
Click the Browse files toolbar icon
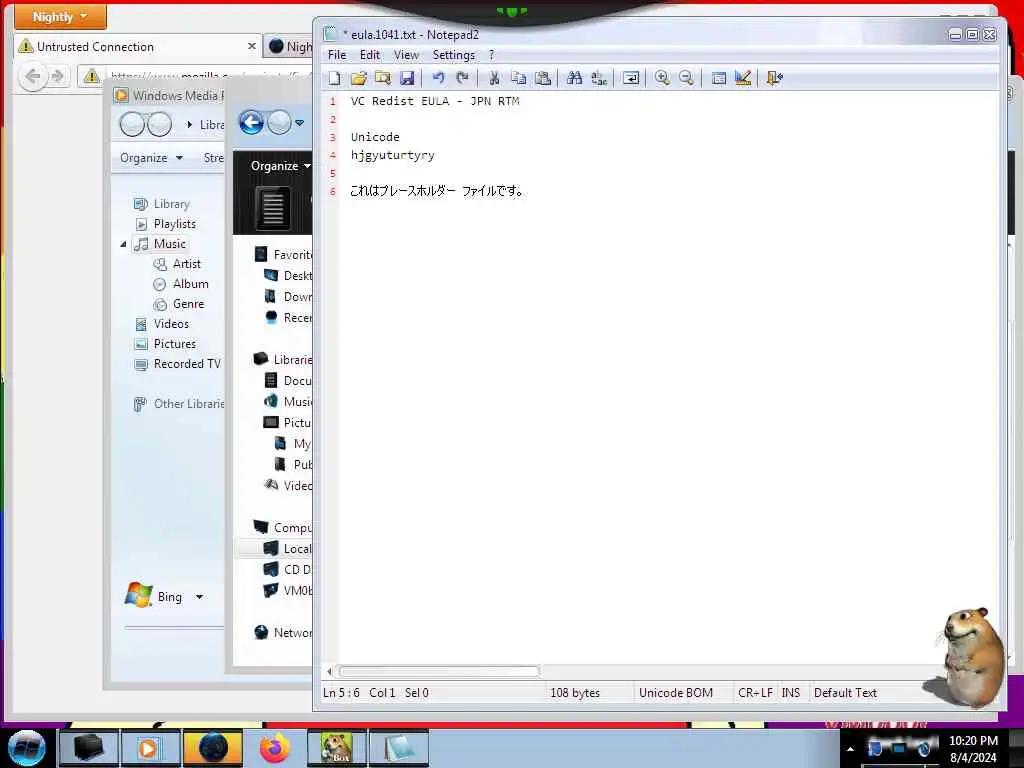pos(383,78)
